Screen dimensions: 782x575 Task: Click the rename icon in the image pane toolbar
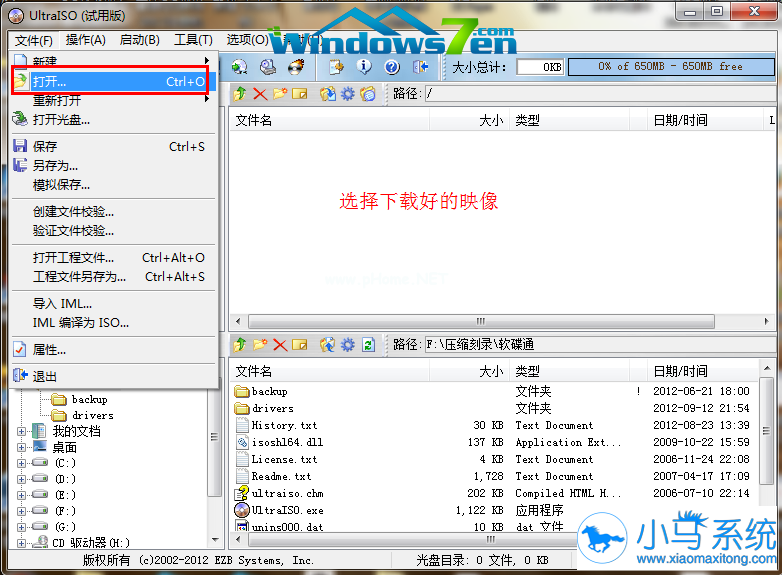pyautogui.click(x=300, y=93)
